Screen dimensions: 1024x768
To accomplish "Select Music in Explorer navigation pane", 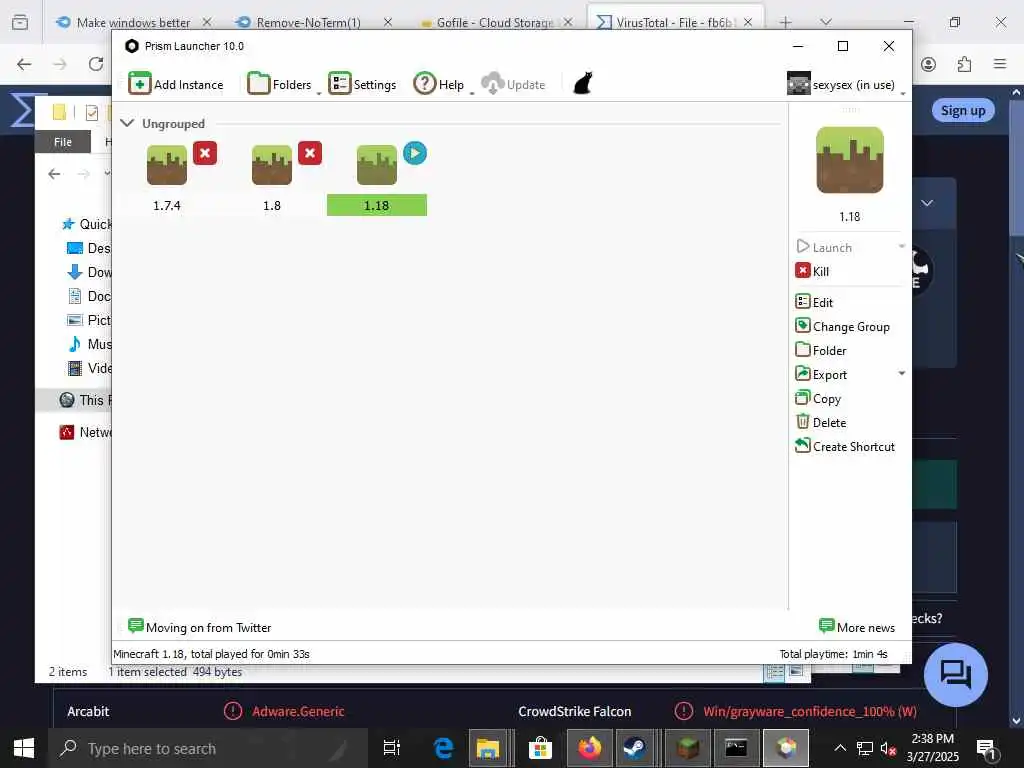I will pos(89,344).
